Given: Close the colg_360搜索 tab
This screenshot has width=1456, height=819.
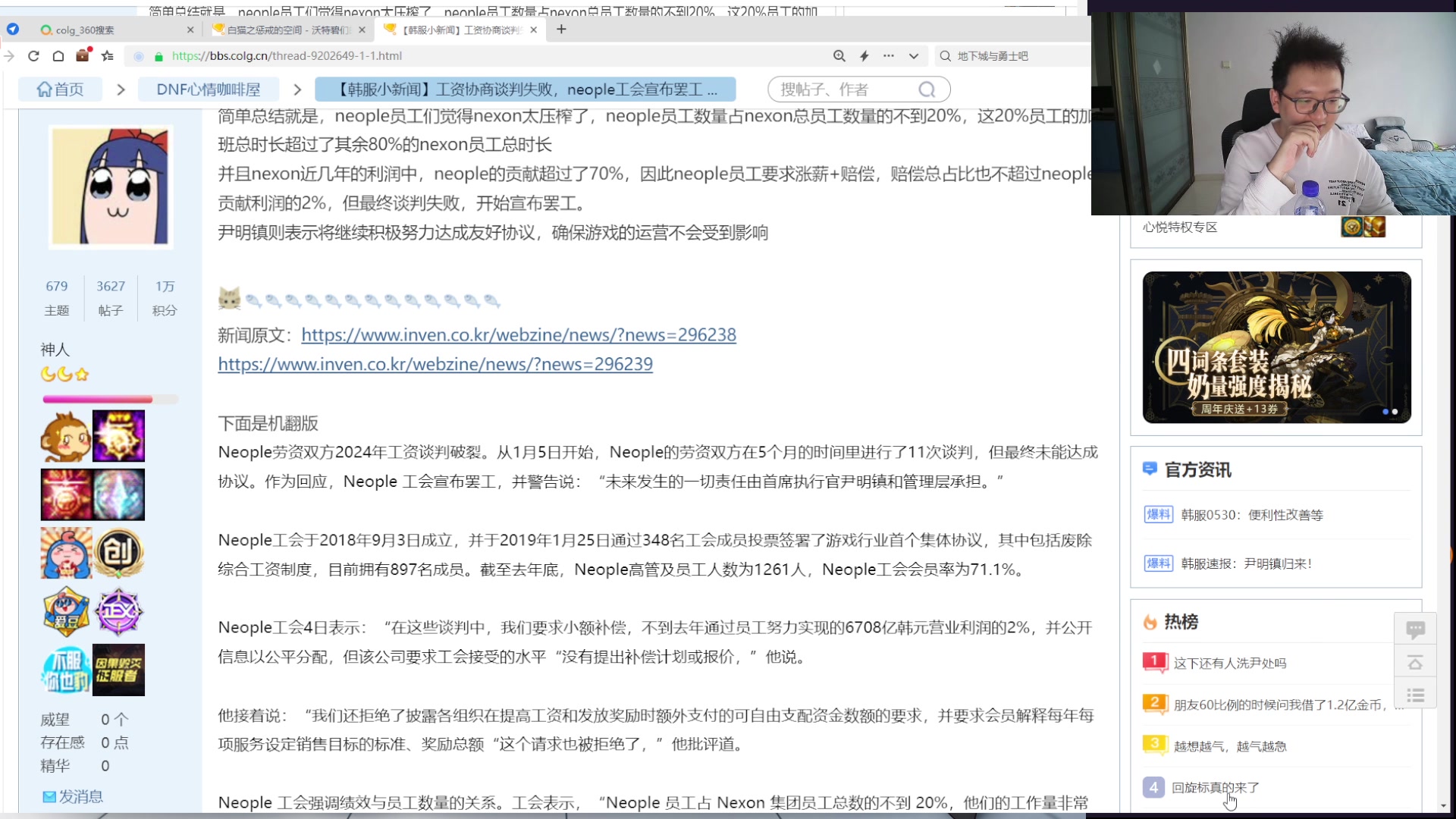Looking at the screenshot, I should [190, 30].
